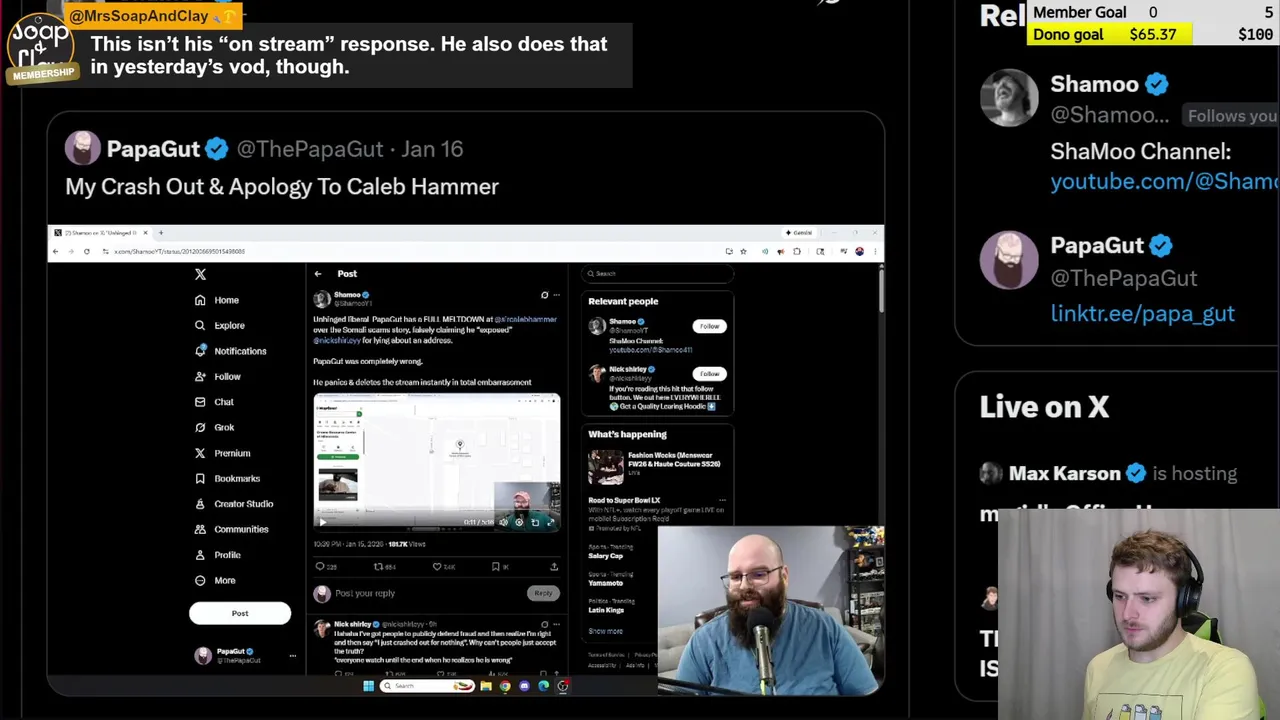Enter fullscreen on the embedded video
Screen dimensions: 1280x720
point(550,521)
